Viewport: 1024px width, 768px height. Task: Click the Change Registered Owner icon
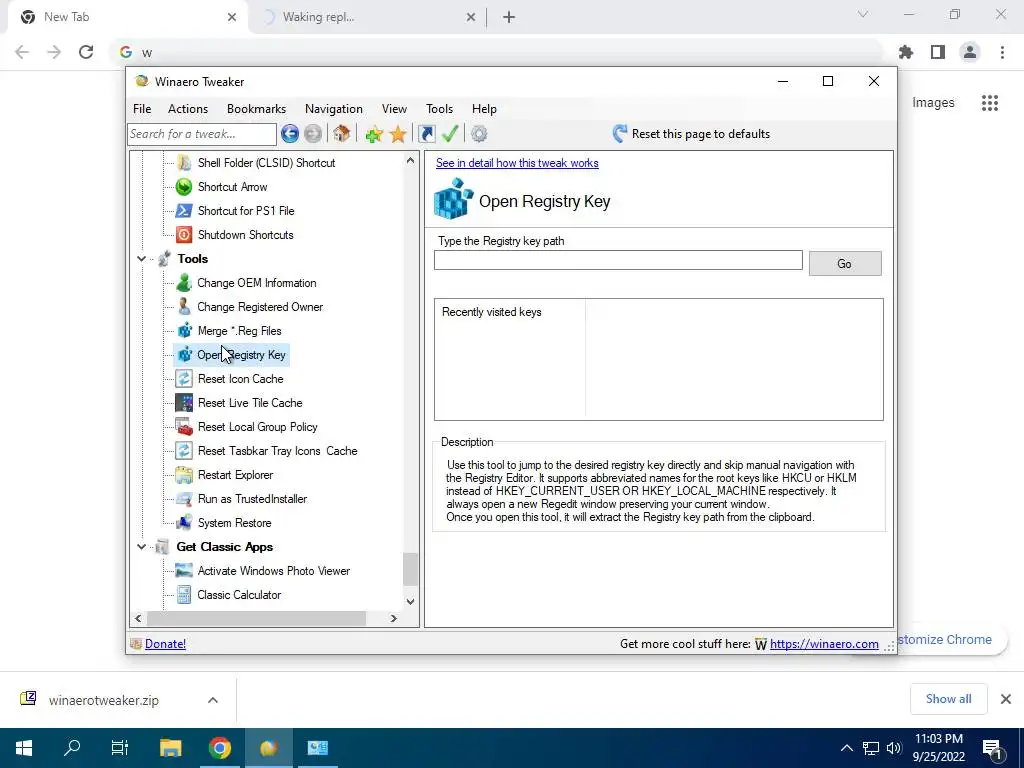[184, 306]
